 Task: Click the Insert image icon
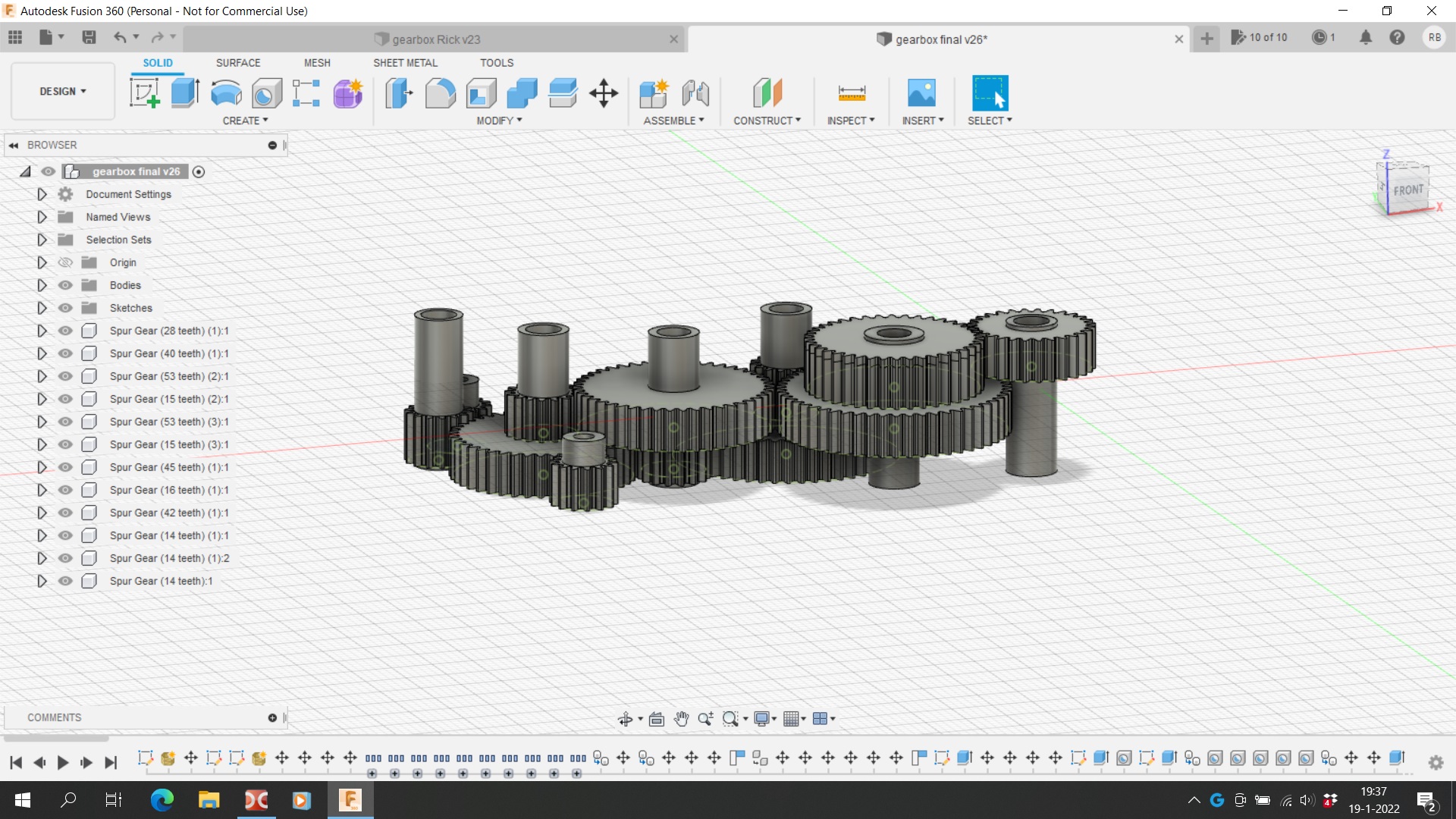(921, 93)
